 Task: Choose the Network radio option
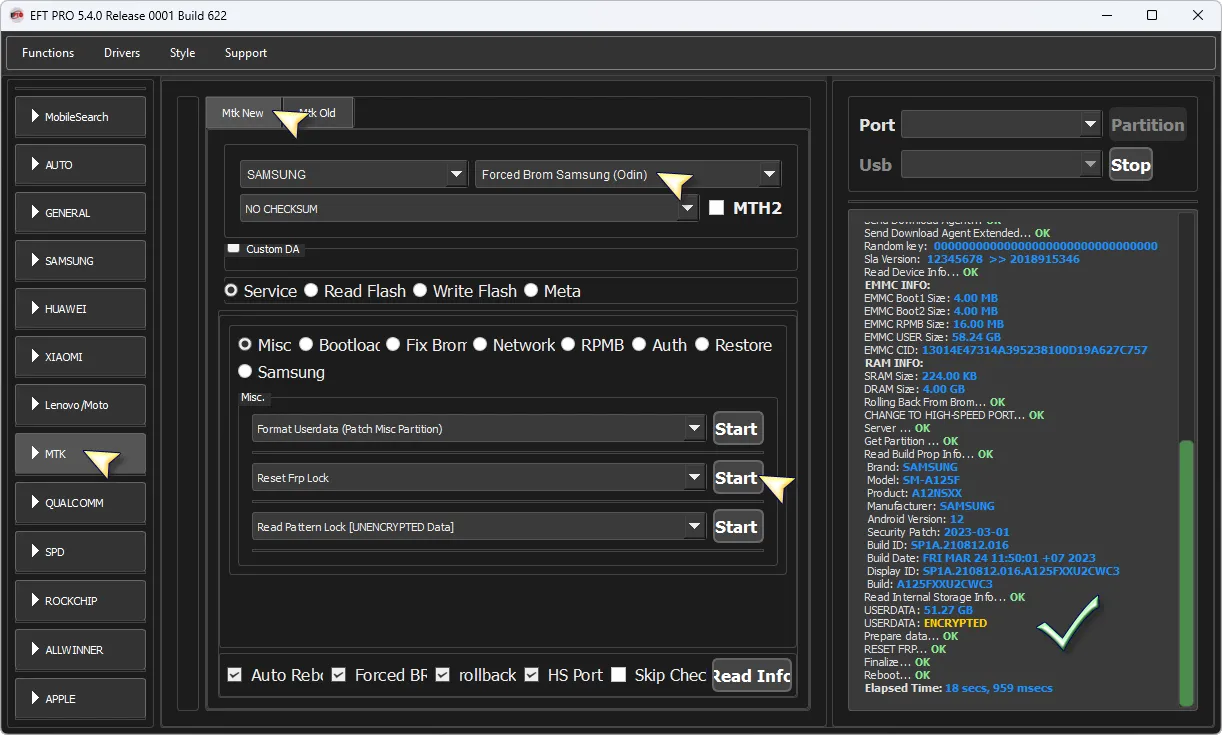[481, 345]
